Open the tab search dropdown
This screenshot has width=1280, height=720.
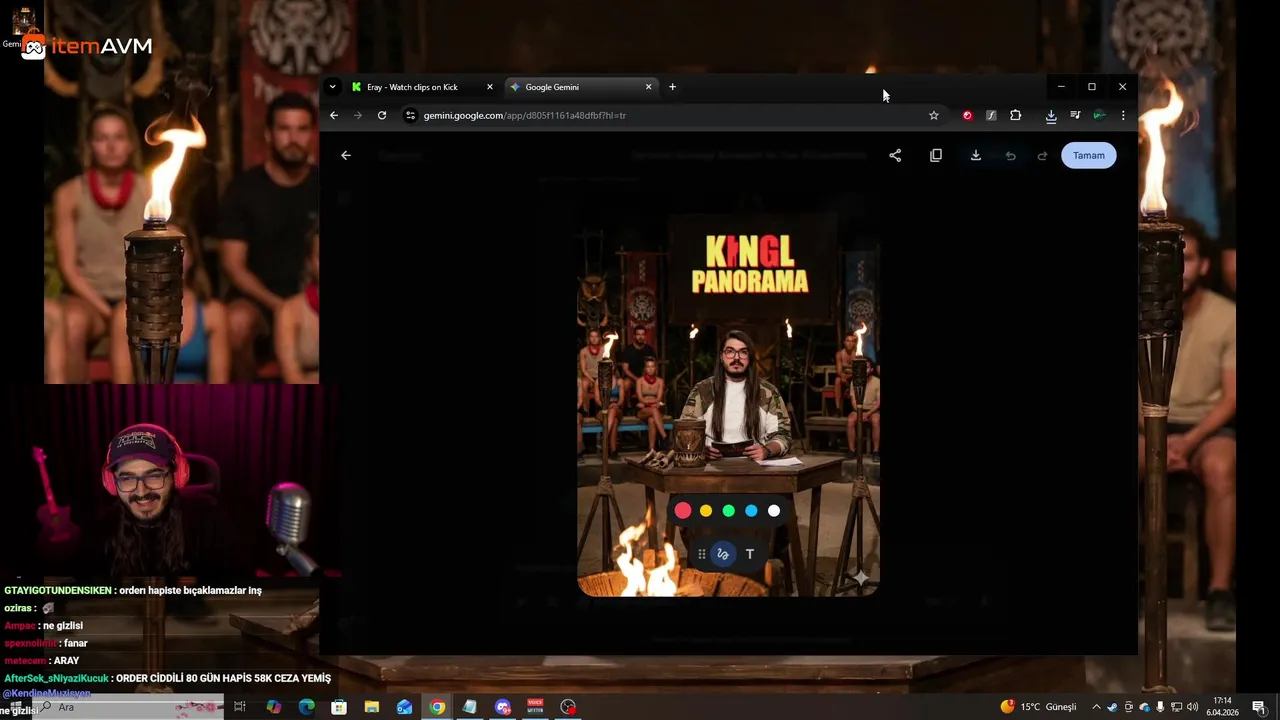[333, 87]
